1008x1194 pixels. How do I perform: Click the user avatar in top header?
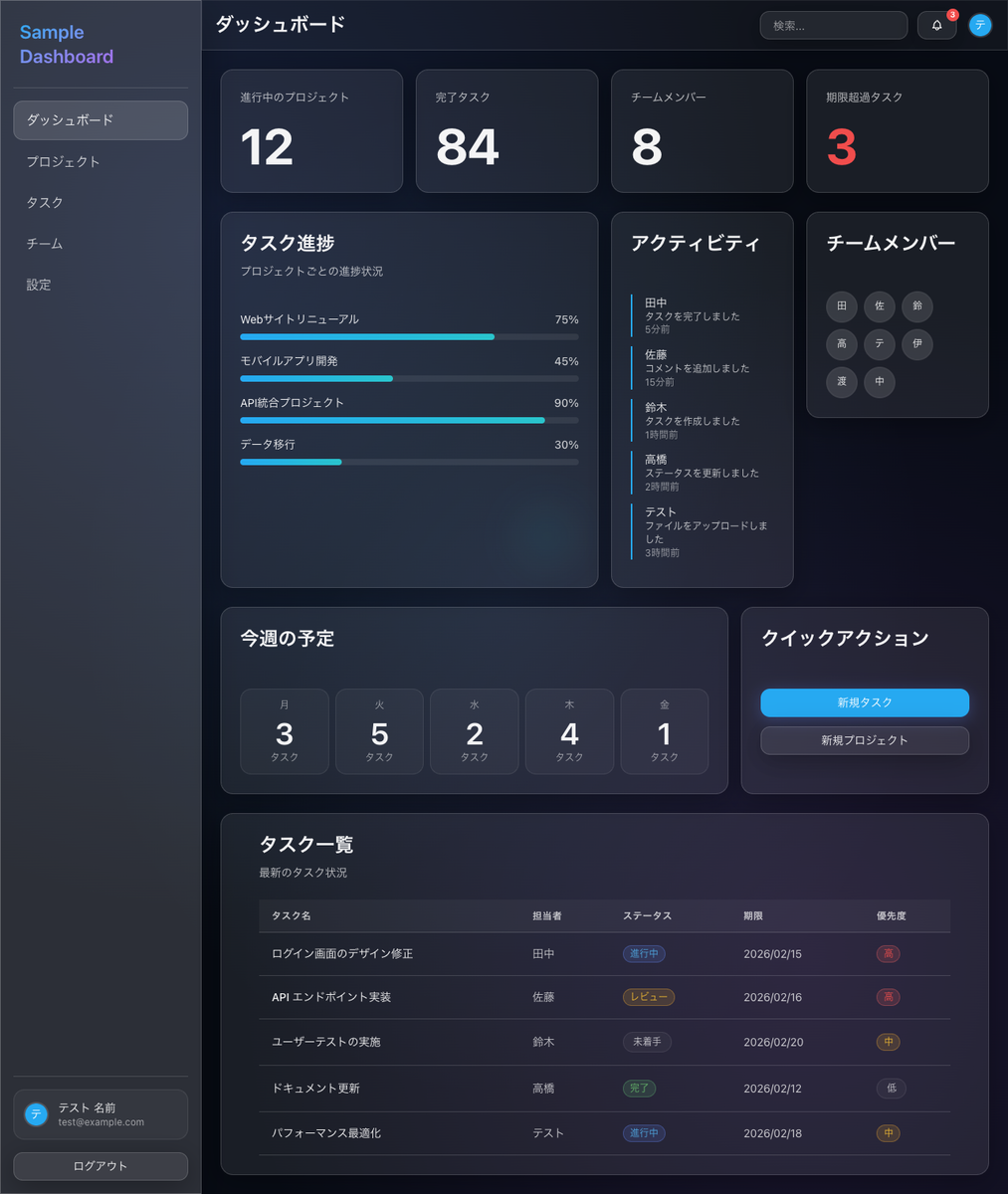click(x=980, y=26)
